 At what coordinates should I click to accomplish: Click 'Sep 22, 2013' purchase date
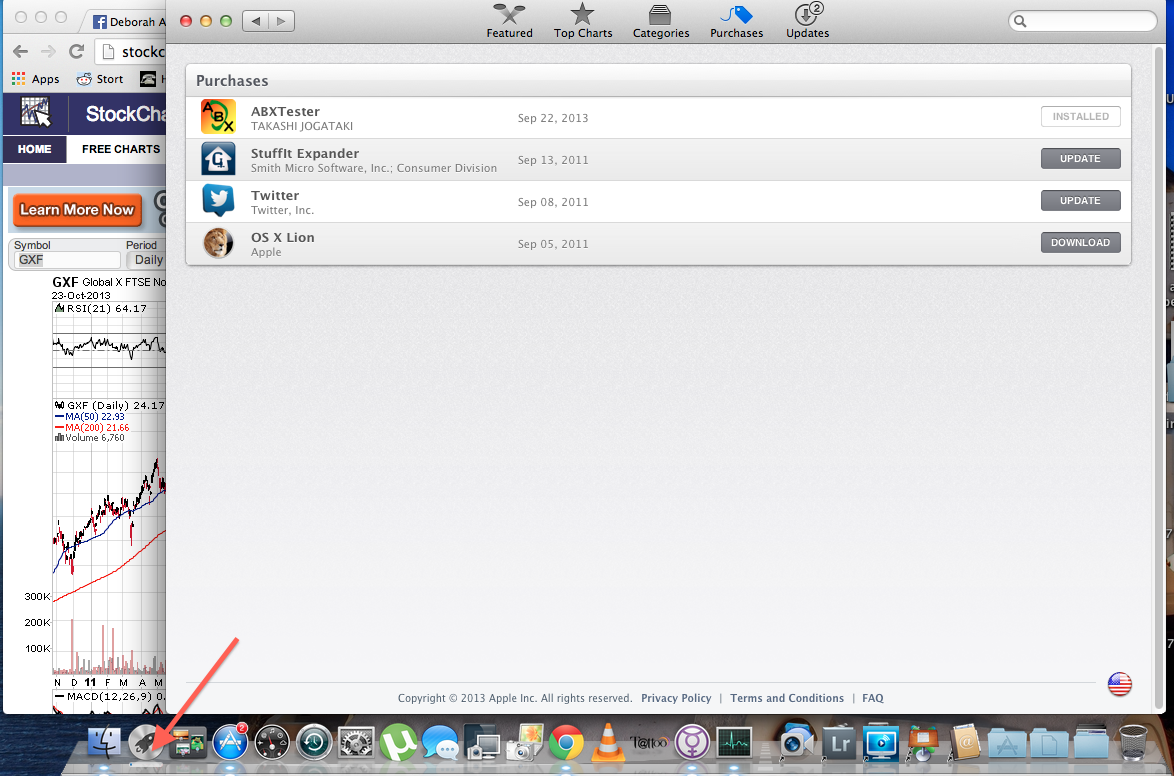click(553, 118)
